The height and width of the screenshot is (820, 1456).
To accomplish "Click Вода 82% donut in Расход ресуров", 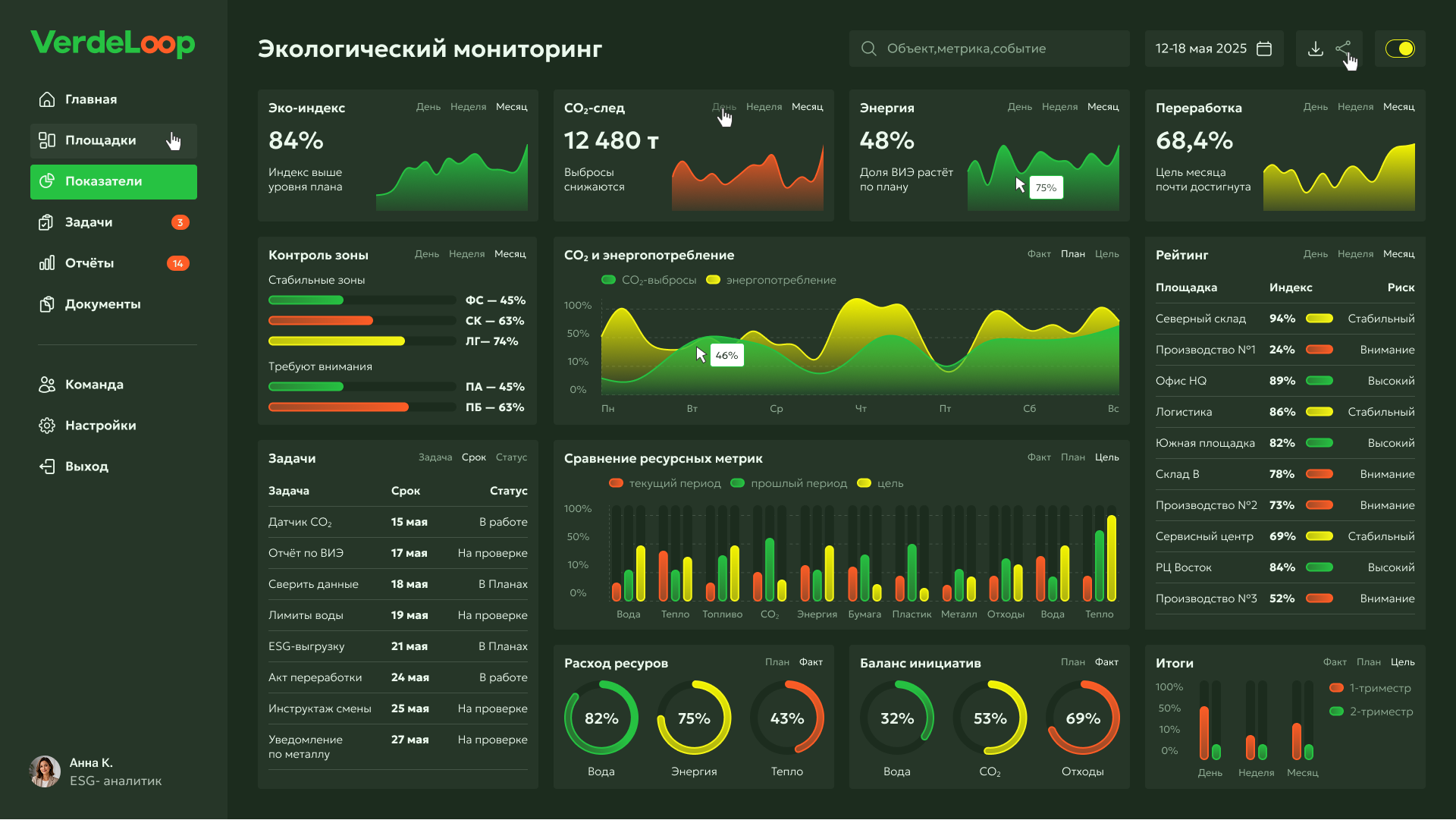I will (x=601, y=718).
